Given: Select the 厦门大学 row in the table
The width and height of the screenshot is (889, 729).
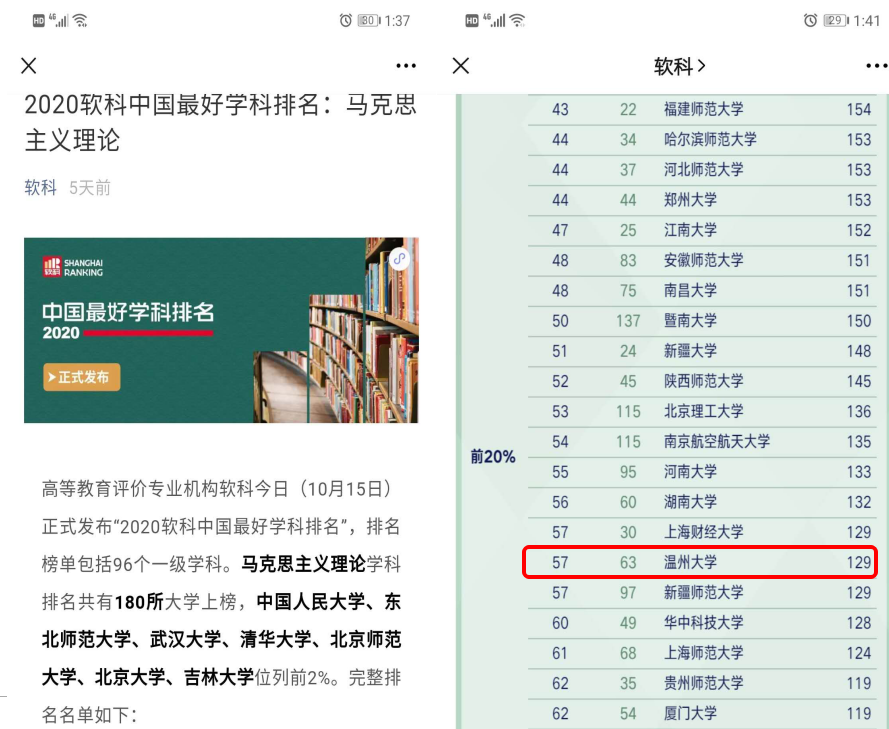Looking at the screenshot, I should (700, 713).
